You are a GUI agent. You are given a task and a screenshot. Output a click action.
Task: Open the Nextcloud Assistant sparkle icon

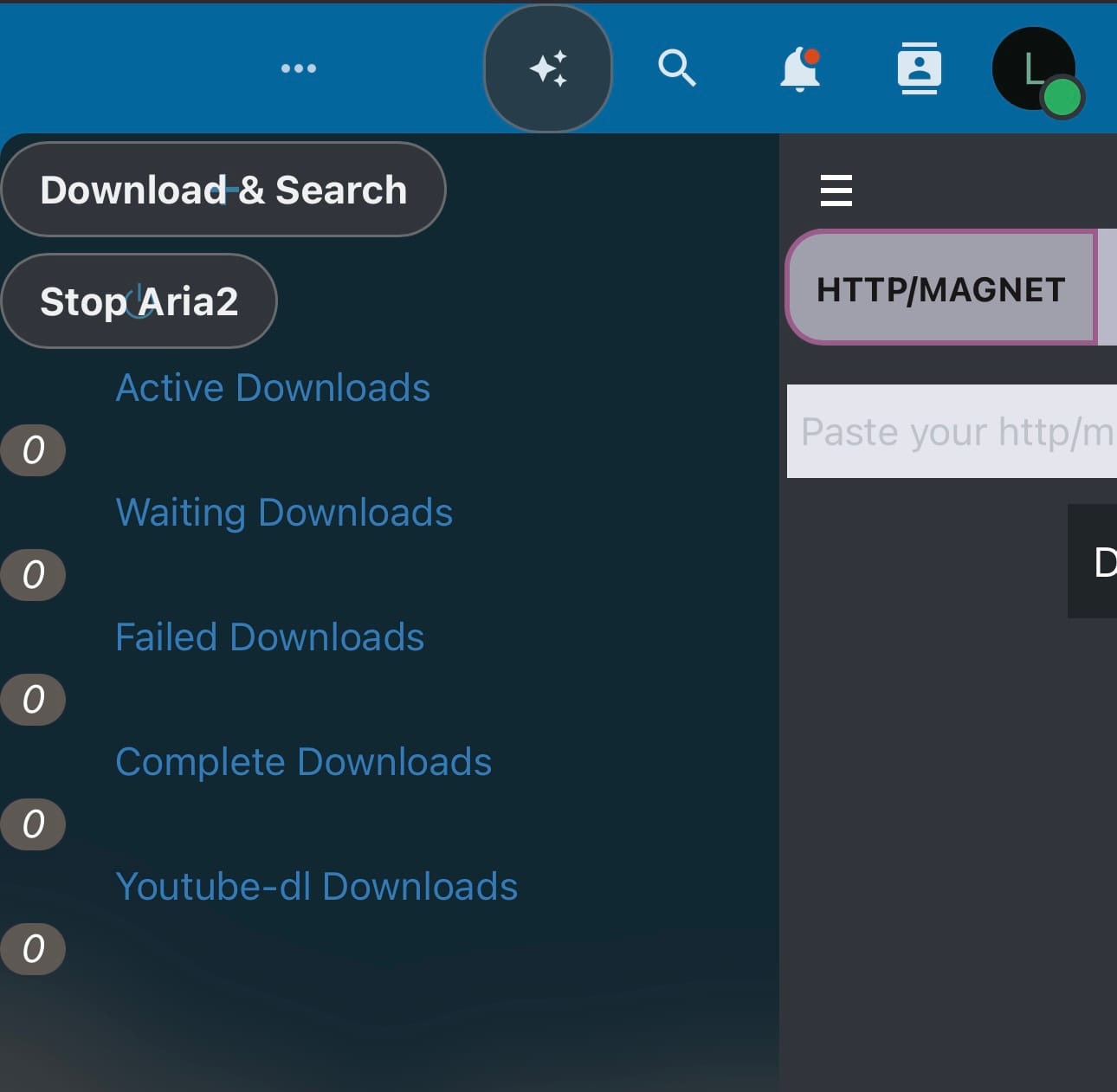[547, 68]
